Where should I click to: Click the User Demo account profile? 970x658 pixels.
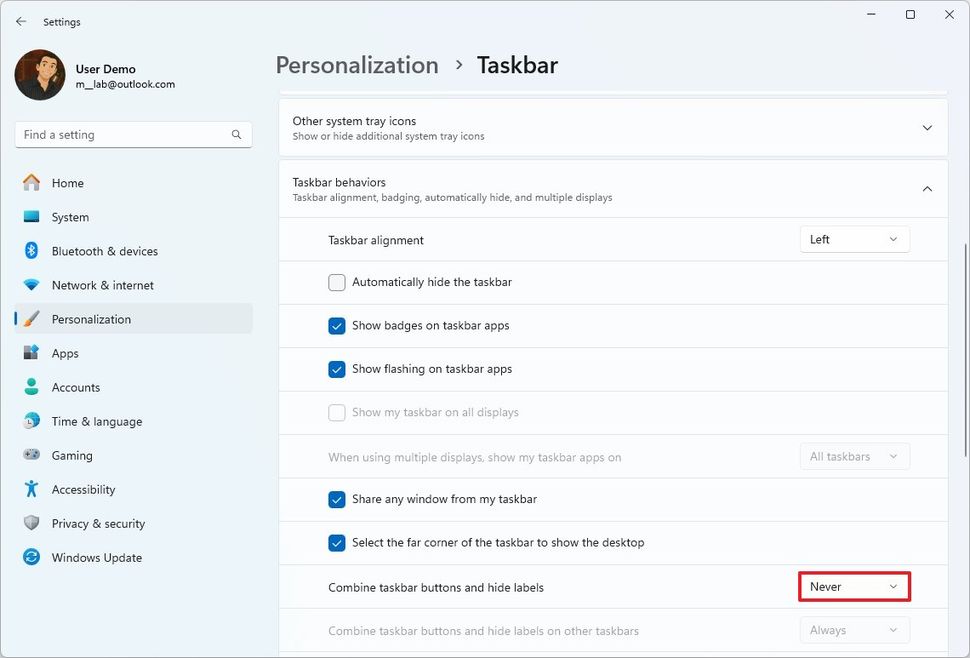[x=75, y=75]
